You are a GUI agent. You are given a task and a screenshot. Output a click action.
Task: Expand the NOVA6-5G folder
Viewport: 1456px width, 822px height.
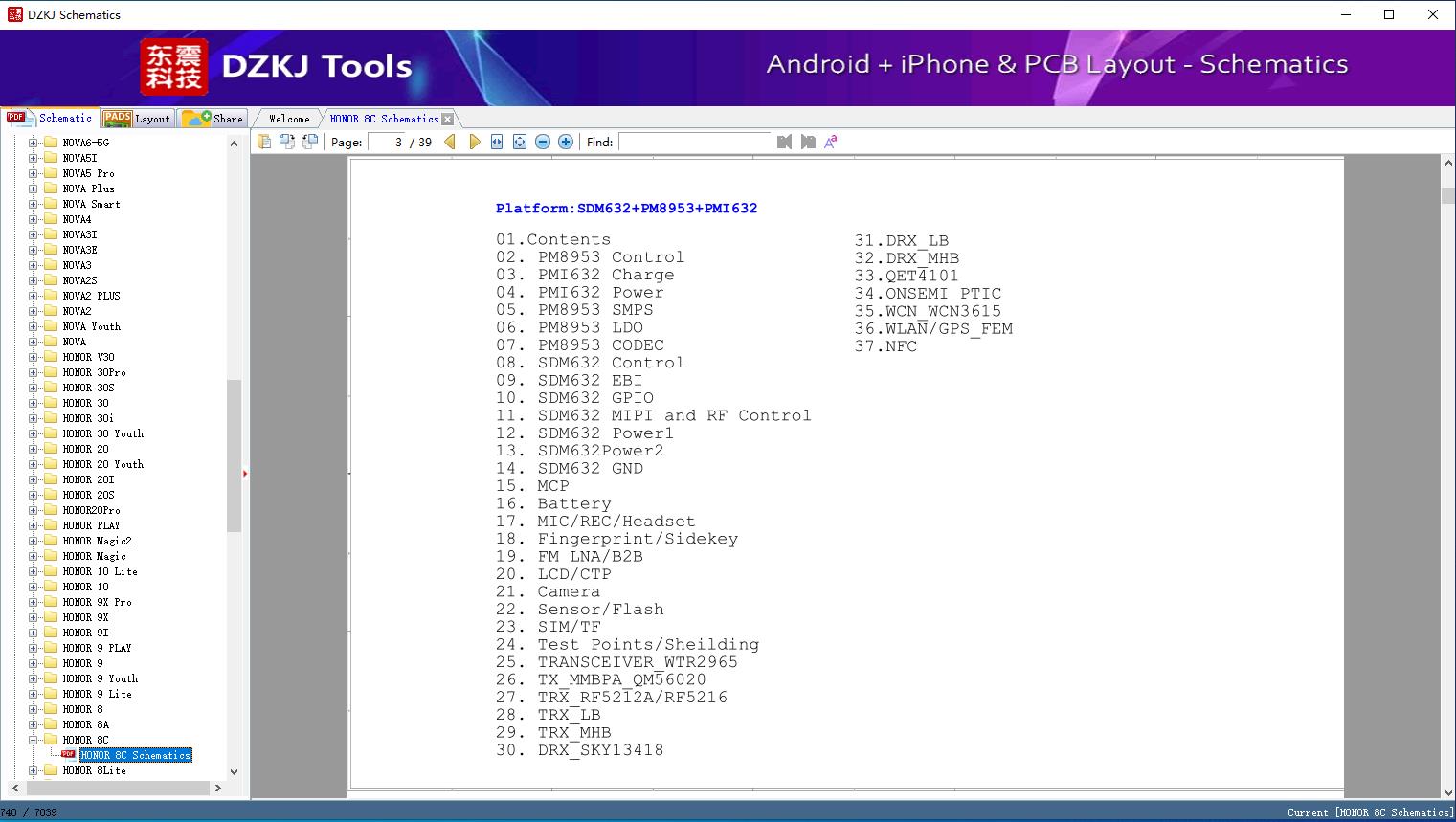click(34, 143)
